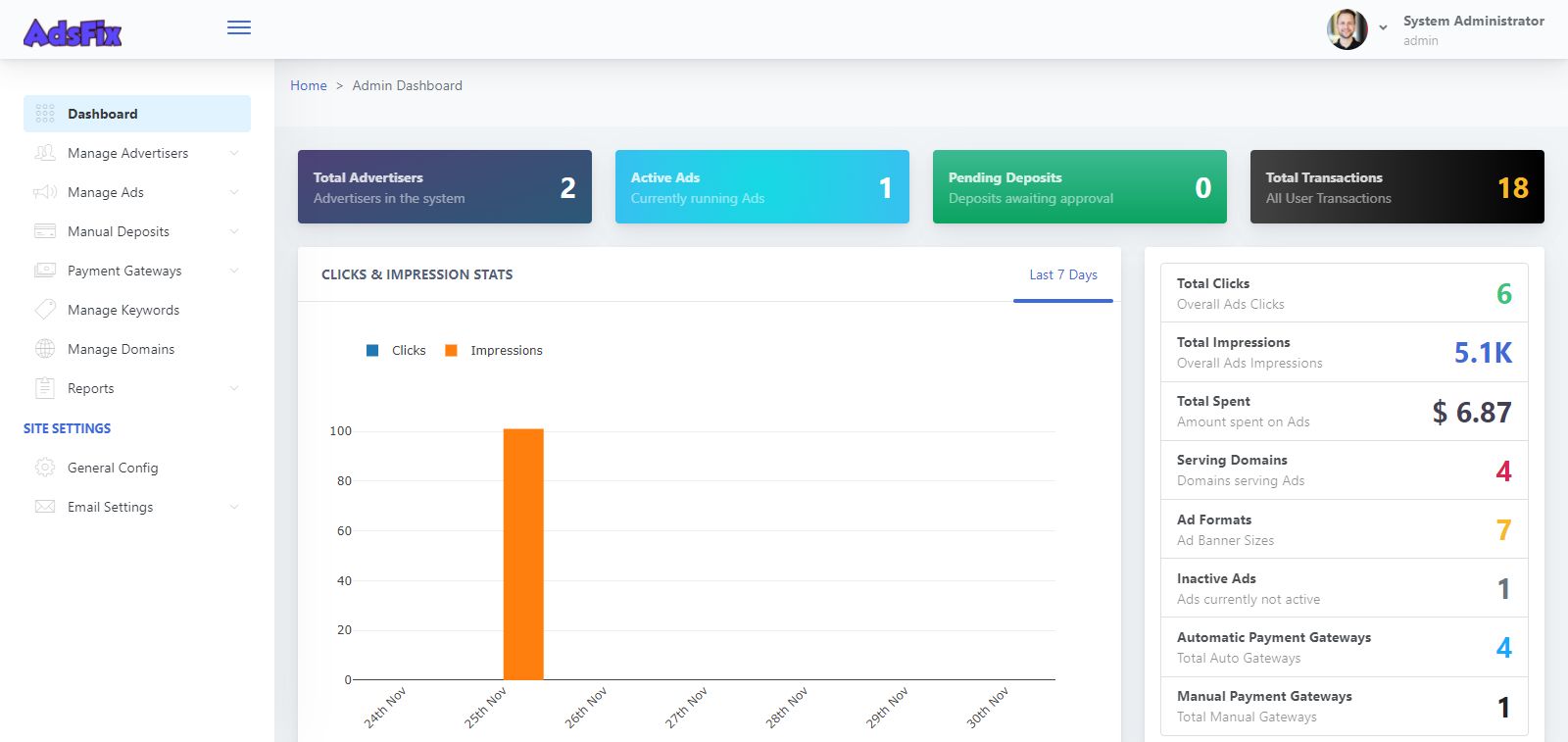Expand the Manage Advertisers chevron
Viewport: 1568px width, 742px height.
click(233, 153)
